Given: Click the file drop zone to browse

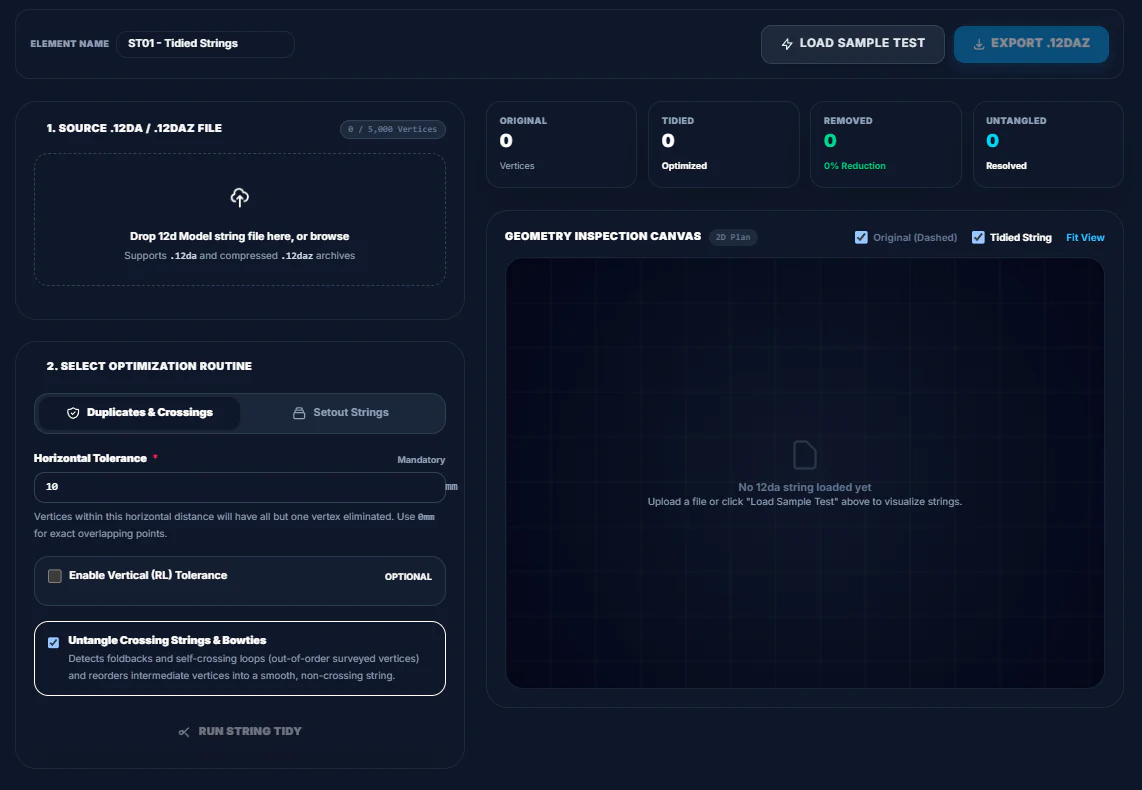Looking at the screenshot, I should pyautogui.click(x=240, y=219).
